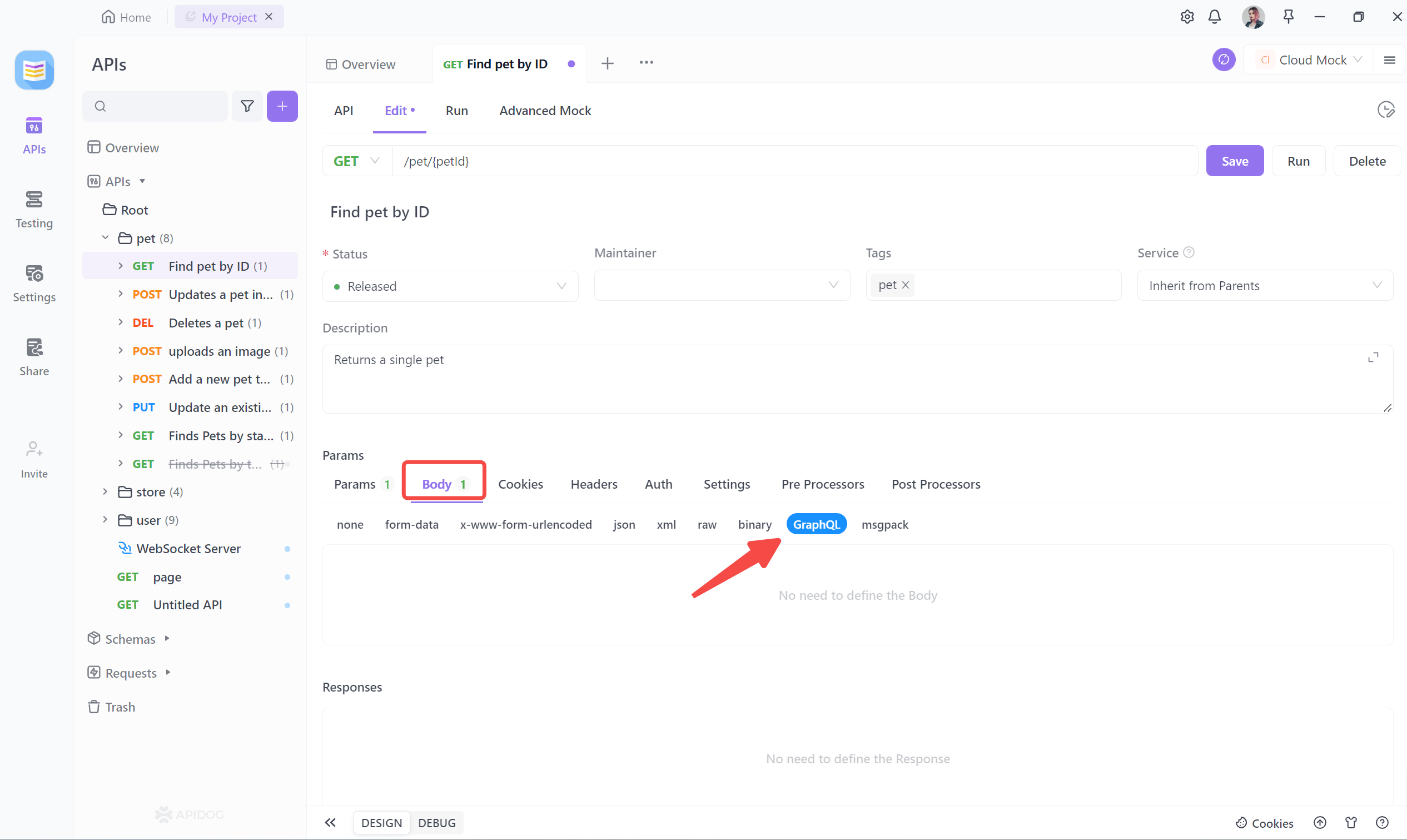
Task: Enable the Body 1 tab
Action: tap(443, 483)
